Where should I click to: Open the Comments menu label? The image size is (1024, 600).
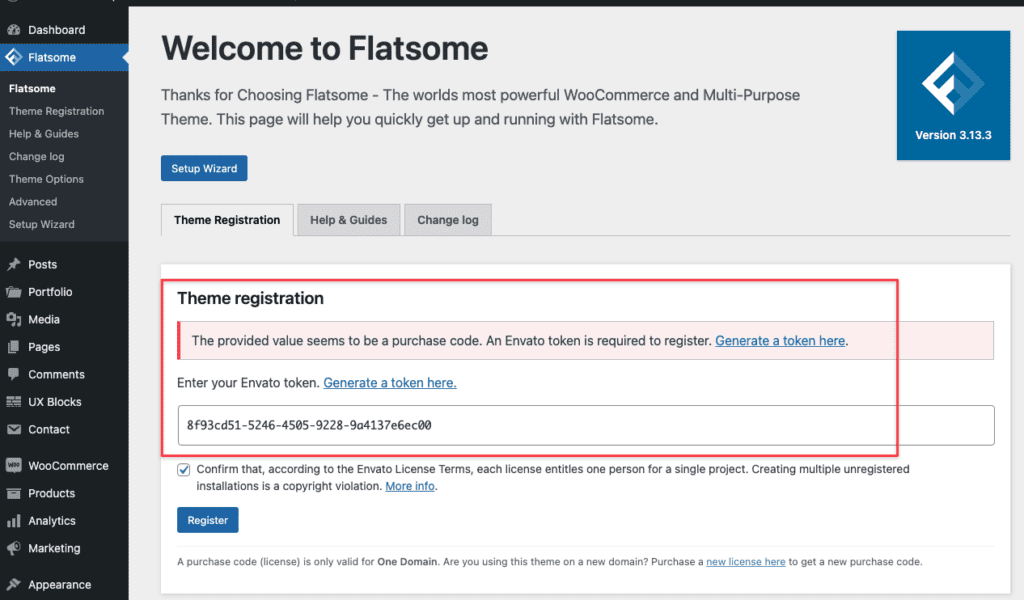pyautogui.click(x=56, y=374)
